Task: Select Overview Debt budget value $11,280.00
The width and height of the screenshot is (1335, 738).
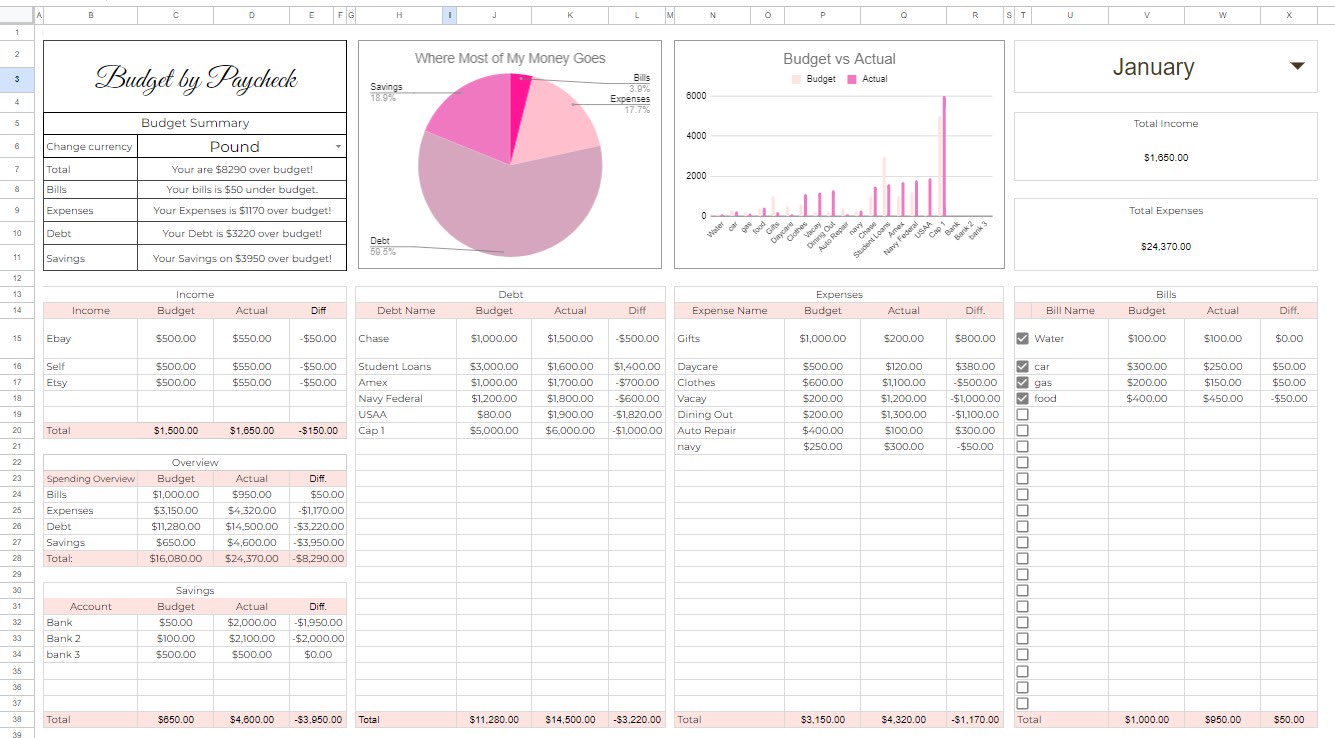Action: pos(176,526)
